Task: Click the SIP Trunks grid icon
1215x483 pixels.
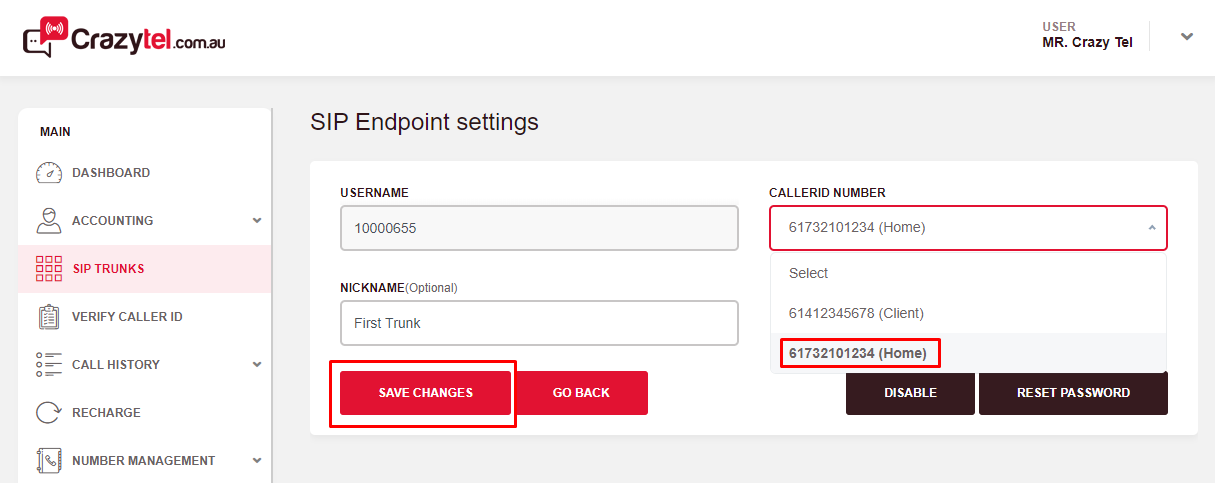Action: click(x=49, y=269)
